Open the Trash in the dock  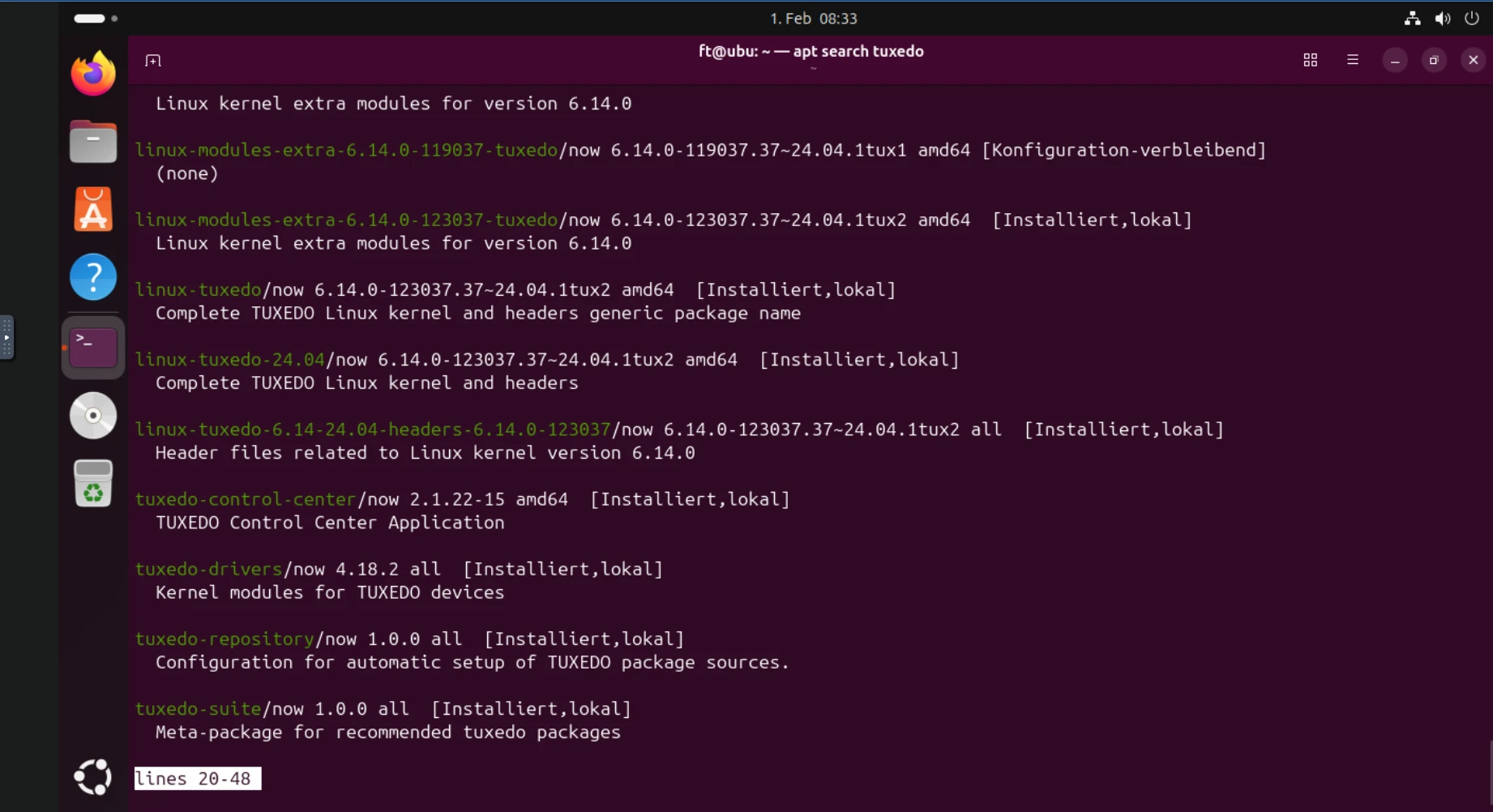point(93,484)
